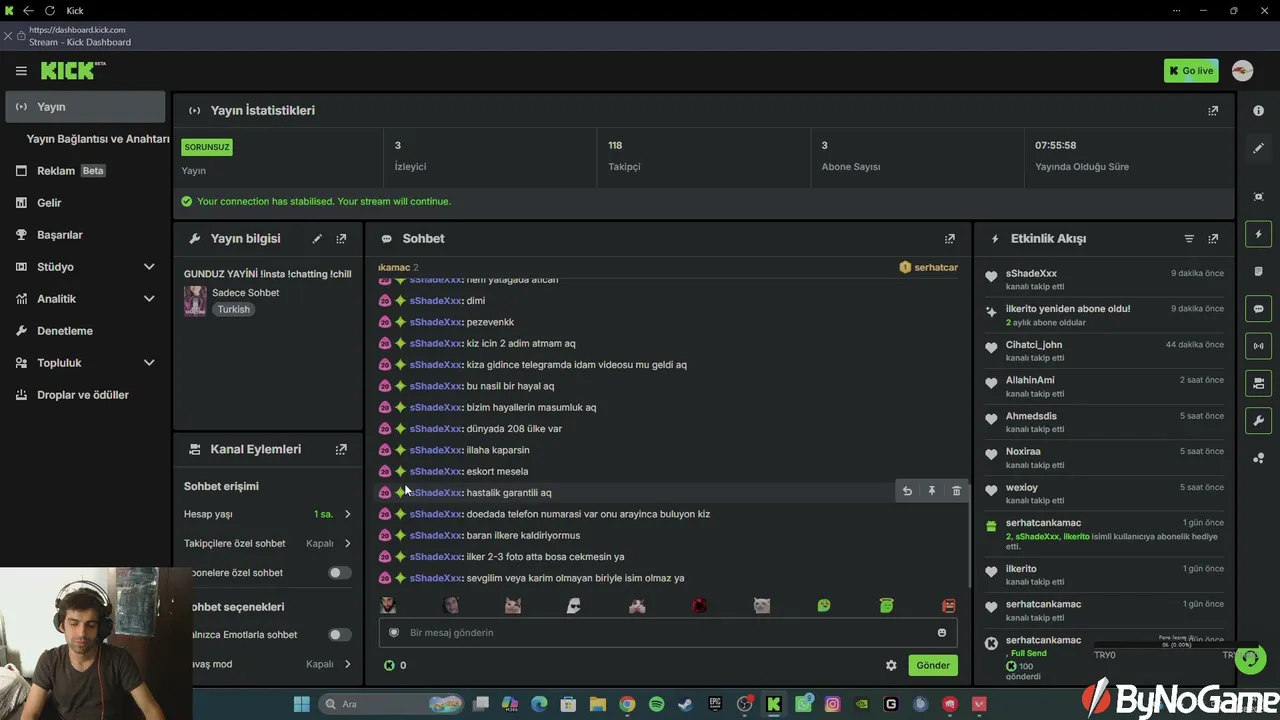Toggle the chat bubble widget in the right sidebar
This screenshot has height=720, width=1280.
pyautogui.click(x=1259, y=309)
